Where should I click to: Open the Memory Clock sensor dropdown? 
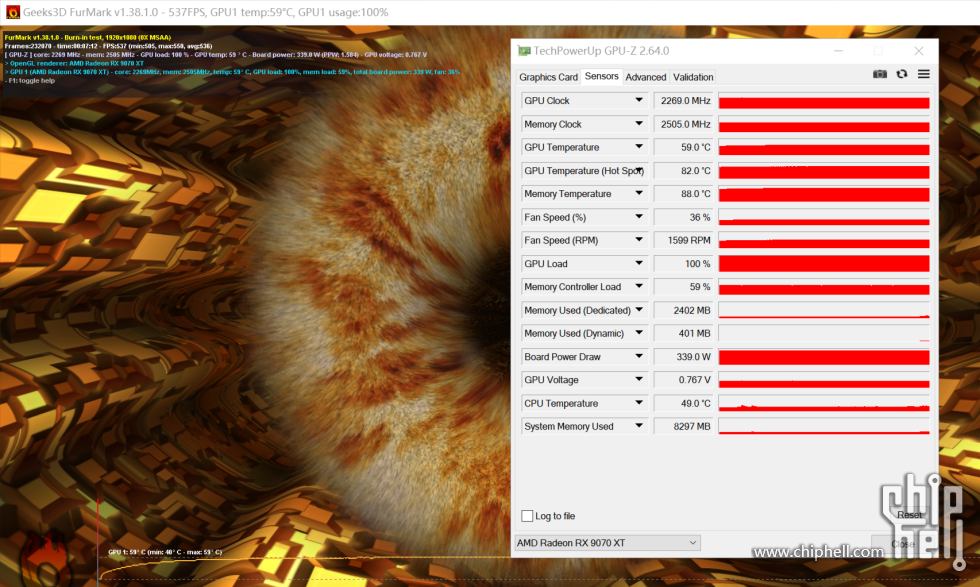639,124
